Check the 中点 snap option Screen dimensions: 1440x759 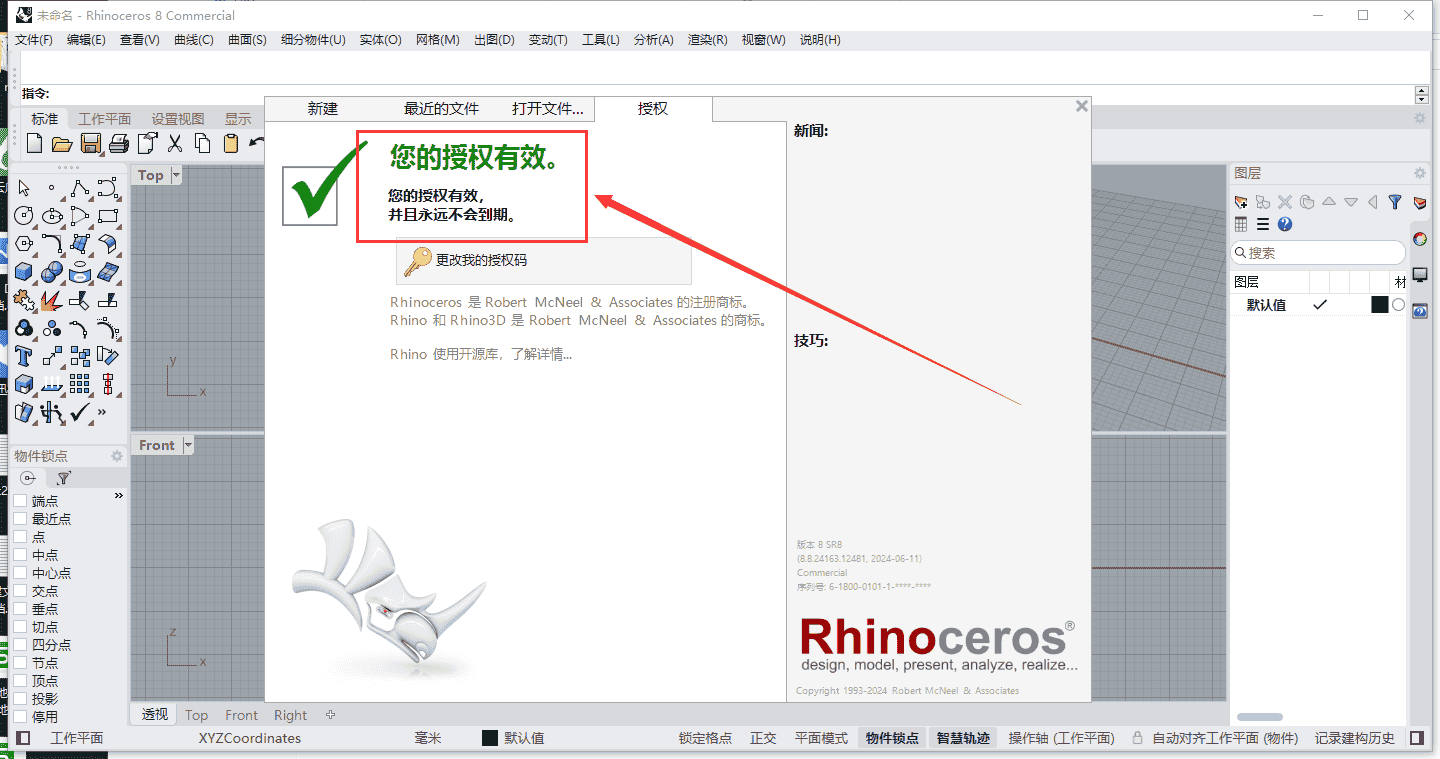tap(20, 555)
